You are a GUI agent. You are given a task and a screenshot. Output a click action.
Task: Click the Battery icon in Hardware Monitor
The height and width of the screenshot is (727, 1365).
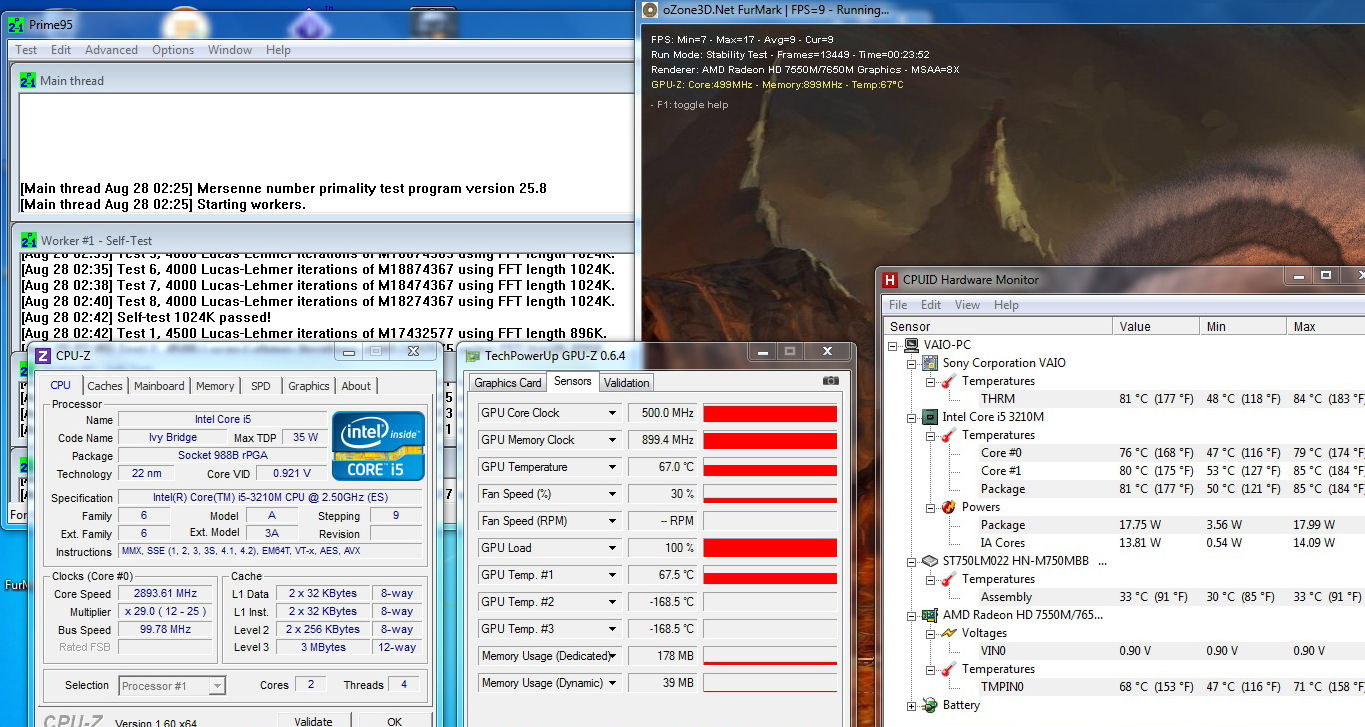[x=929, y=705]
